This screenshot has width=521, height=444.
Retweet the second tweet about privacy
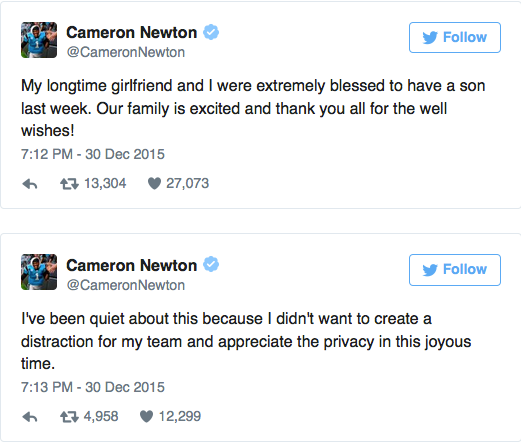point(69,417)
